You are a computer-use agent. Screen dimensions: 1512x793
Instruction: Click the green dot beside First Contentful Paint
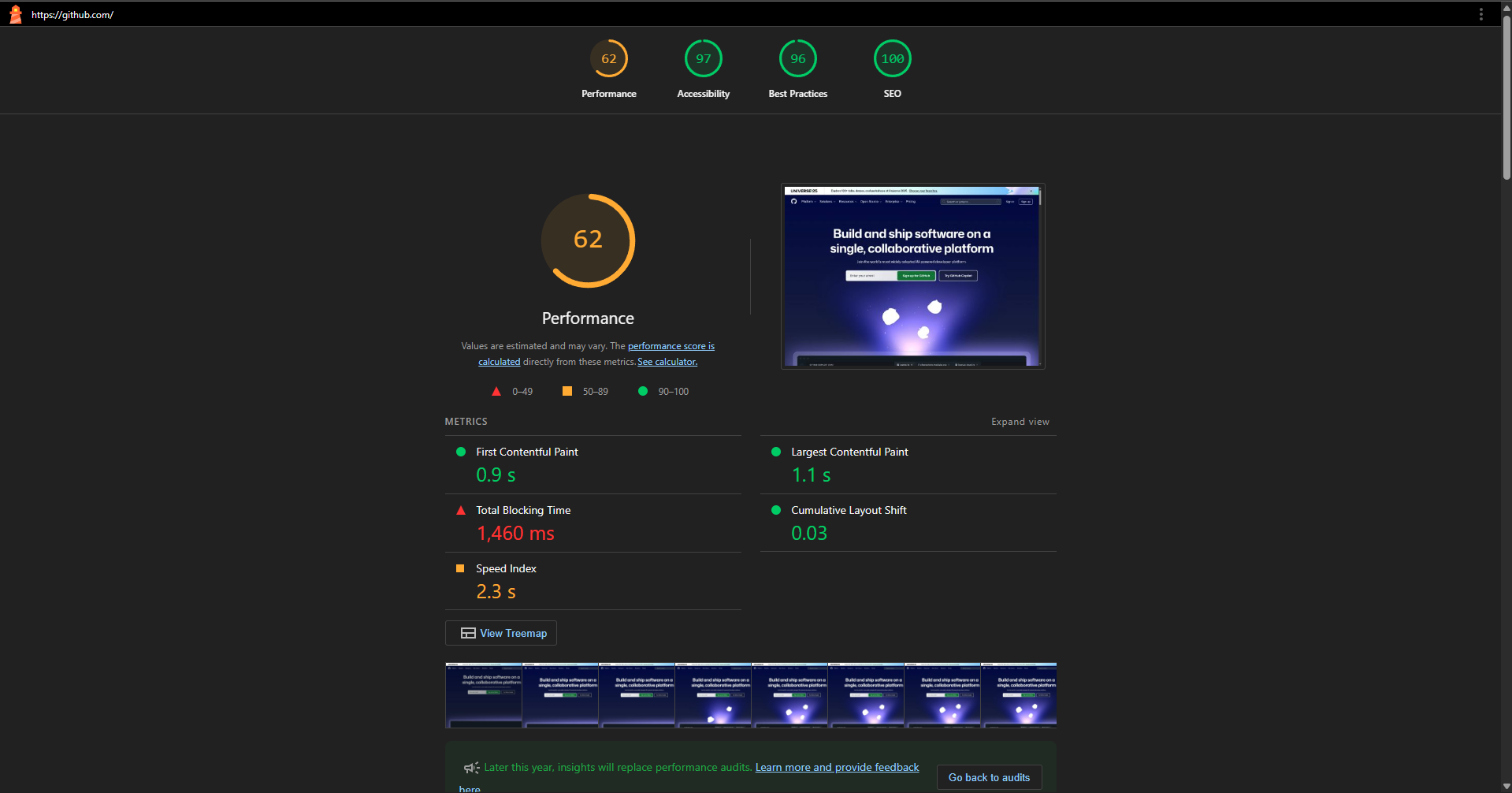click(x=461, y=452)
